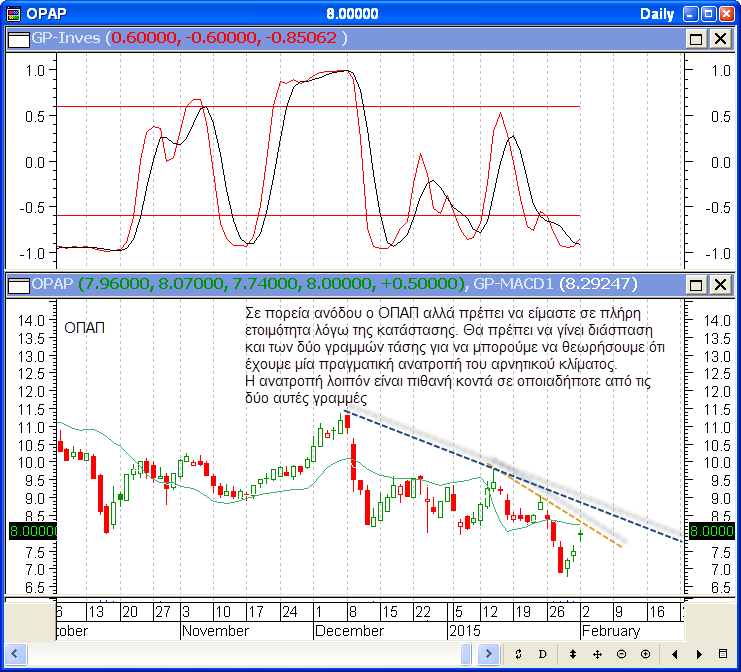Click the 'Daily' periodicity label in title bar
Screen dimensions: 741x672
[x=657, y=14]
